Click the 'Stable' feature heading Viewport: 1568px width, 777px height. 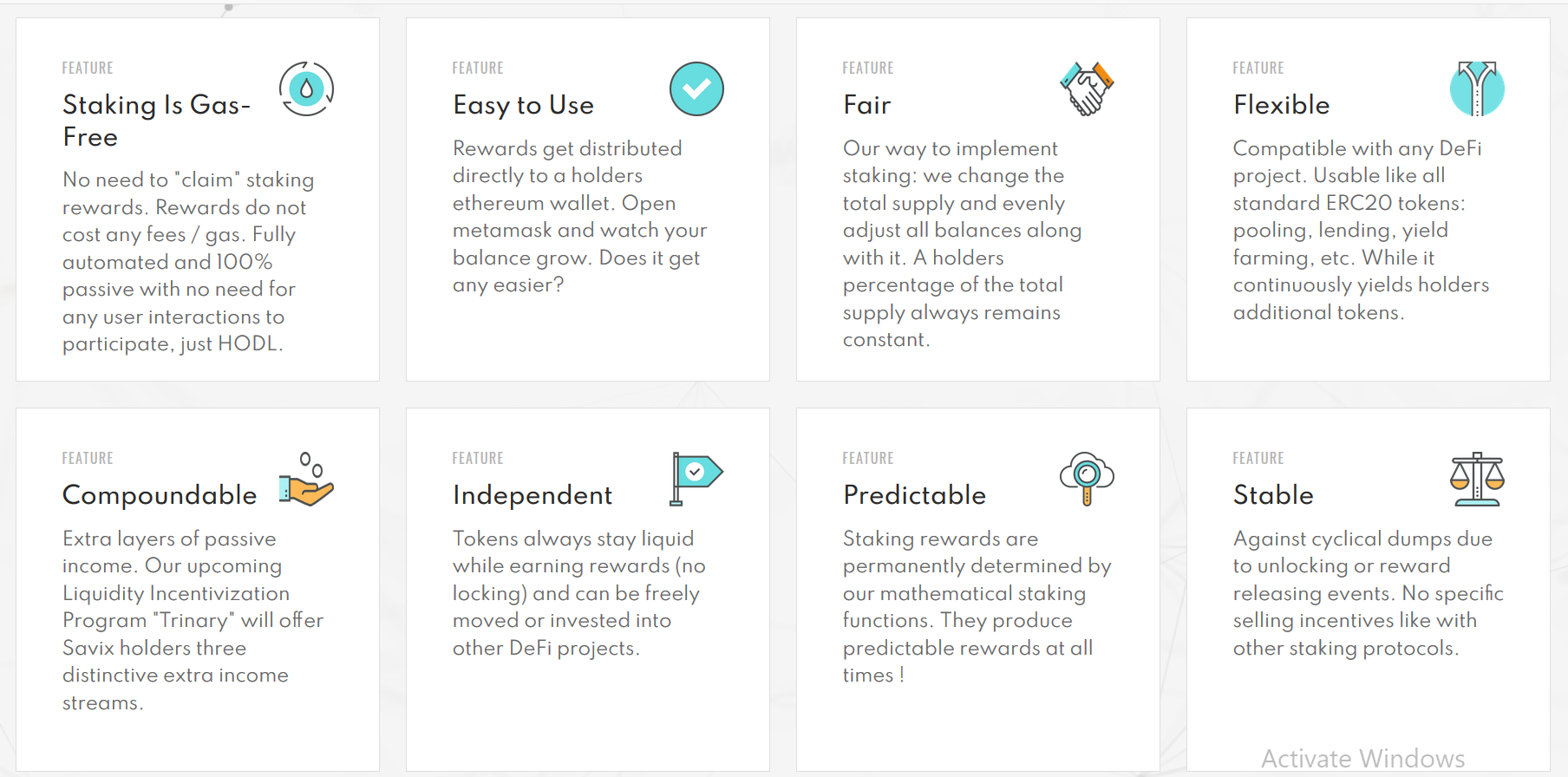coord(1273,495)
